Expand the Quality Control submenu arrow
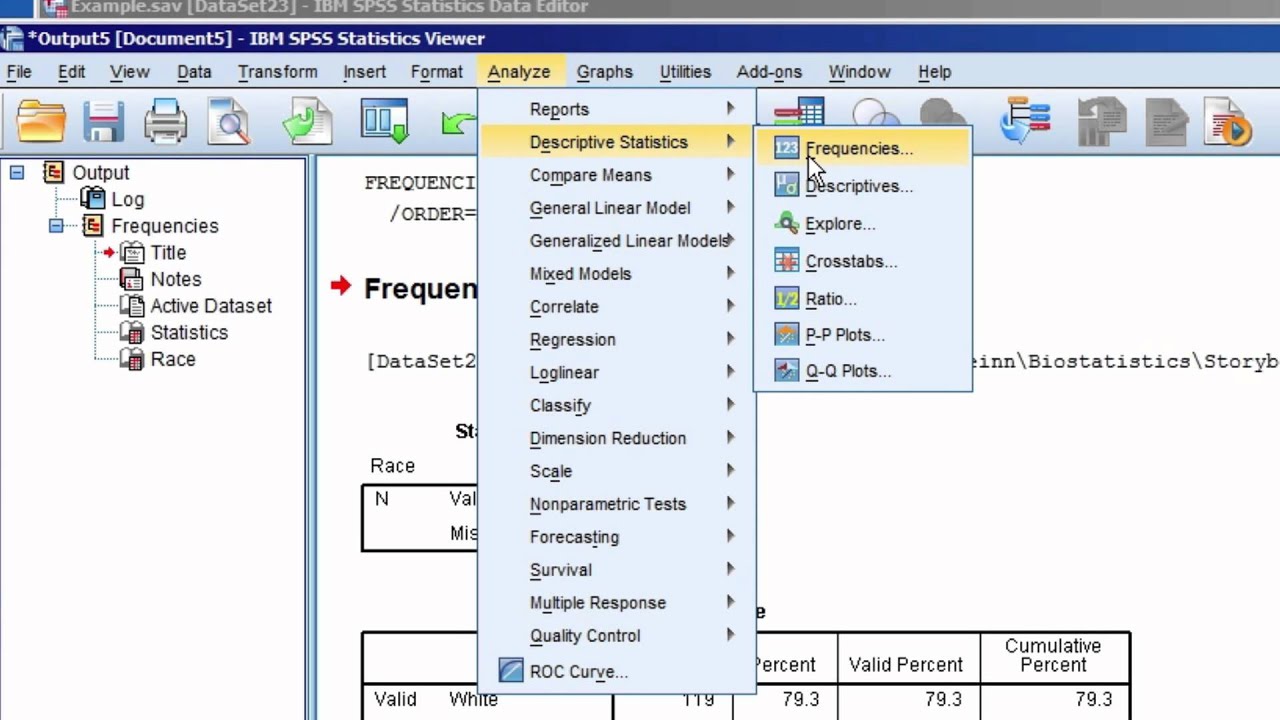1280x720 pixels. (x=731, y=635)
